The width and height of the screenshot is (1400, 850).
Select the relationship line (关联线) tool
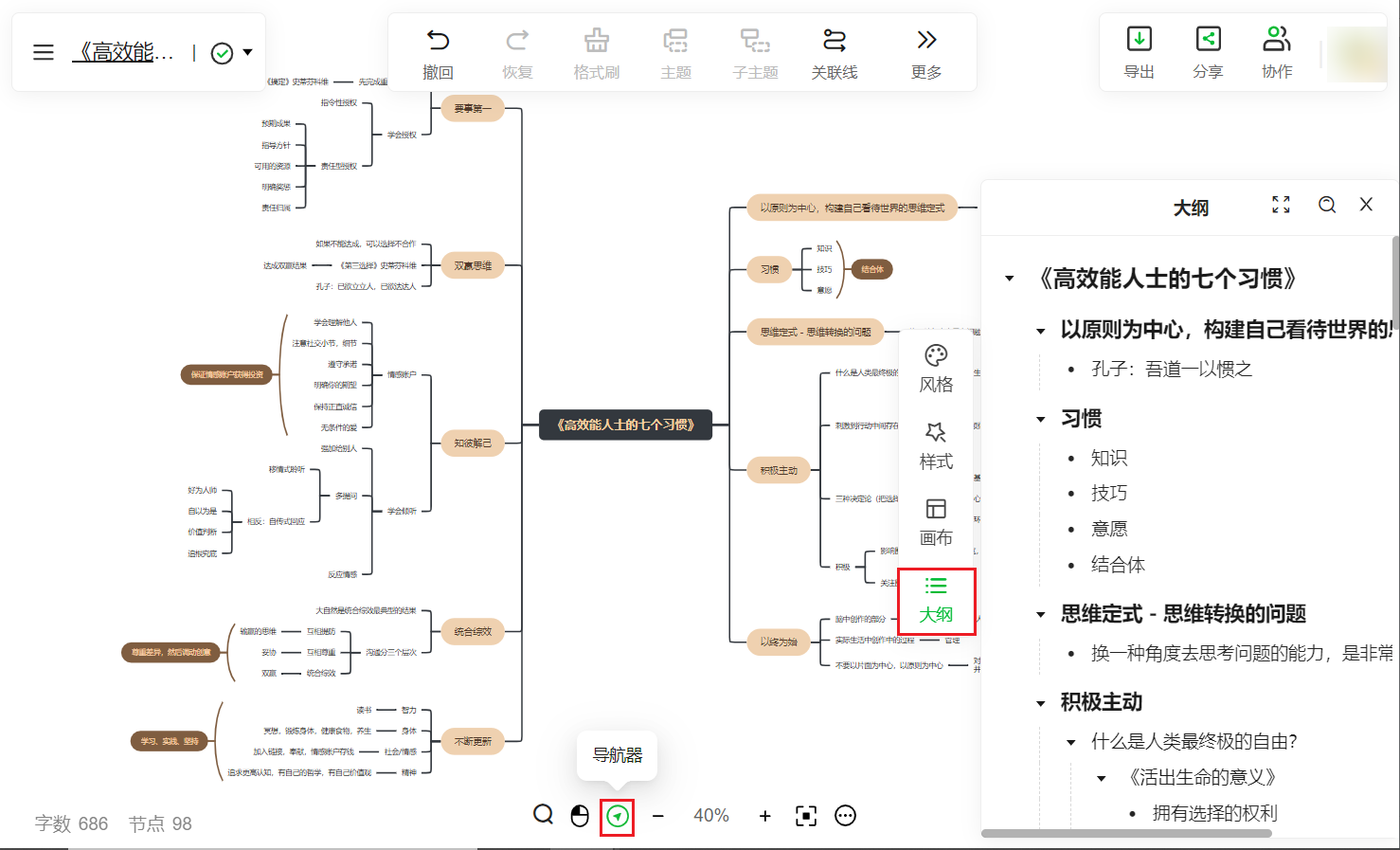pos(835,40)
